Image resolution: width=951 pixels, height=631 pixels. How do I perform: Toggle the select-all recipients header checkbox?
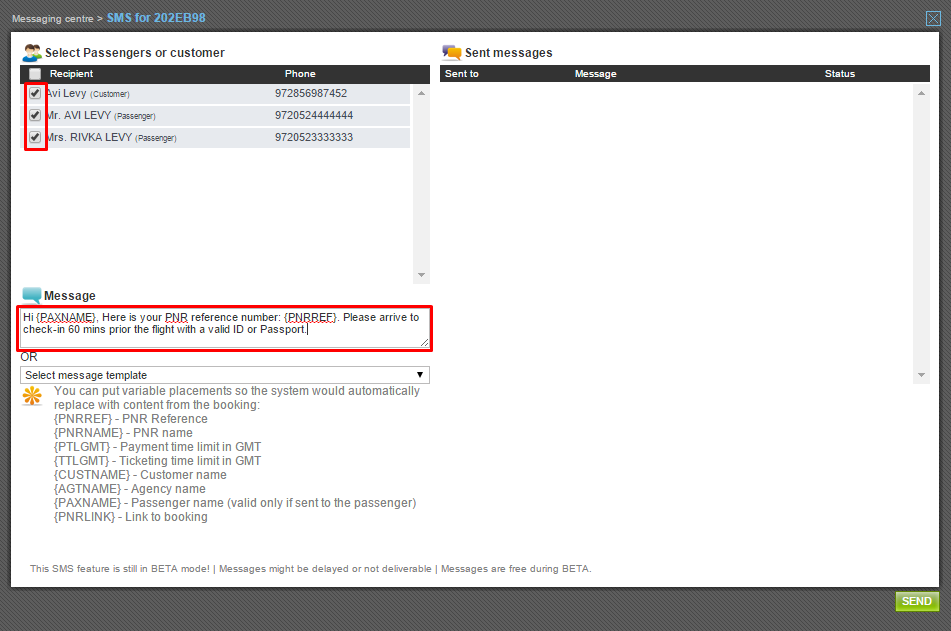tap(35, 74)
